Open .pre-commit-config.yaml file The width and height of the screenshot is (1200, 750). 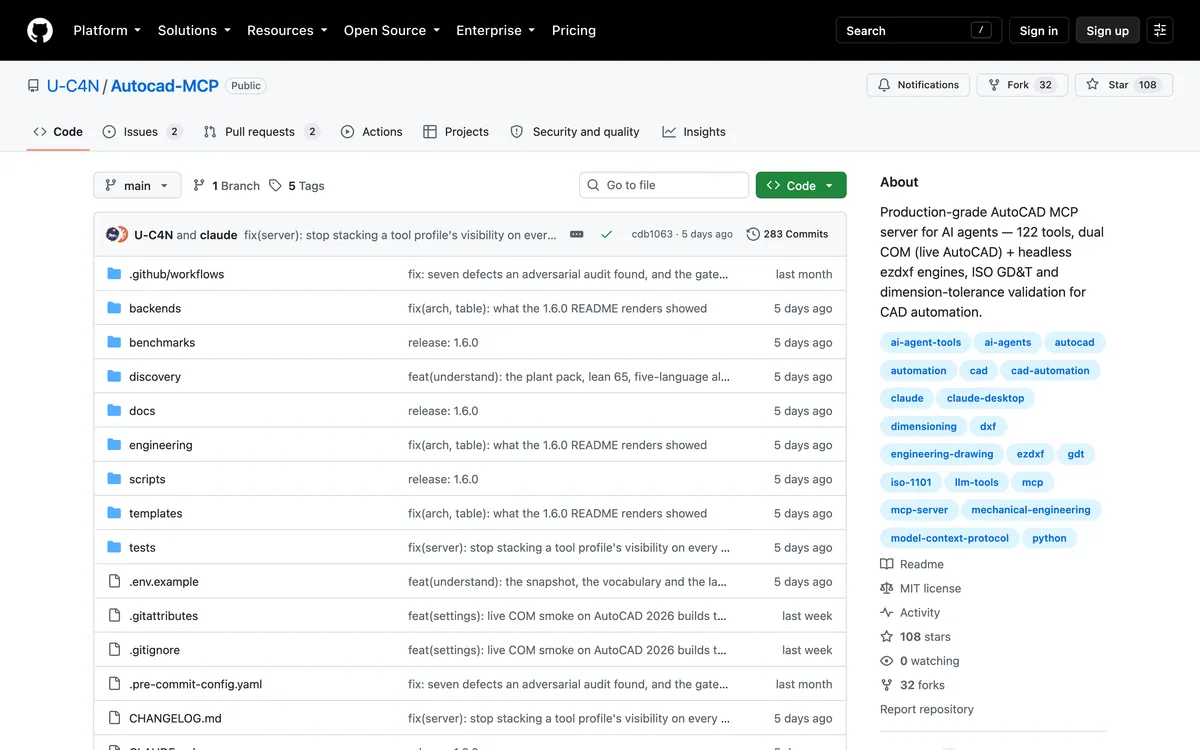[195, 684]
